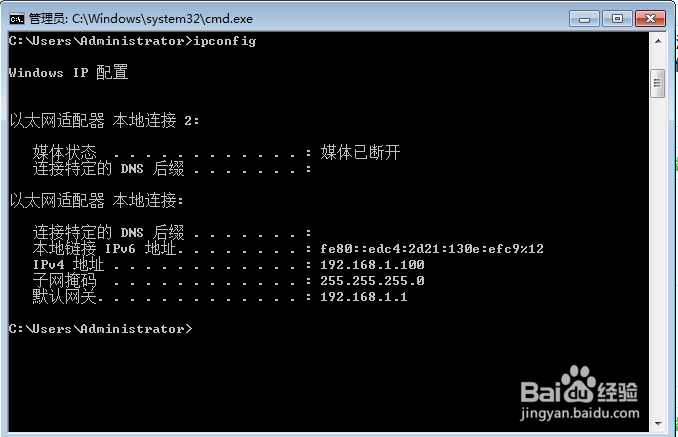This screenshot has height=437, width=678.
Task: Click the Windows IP 配置 header line
Action: pyautogui.click(x=68, y=72)
